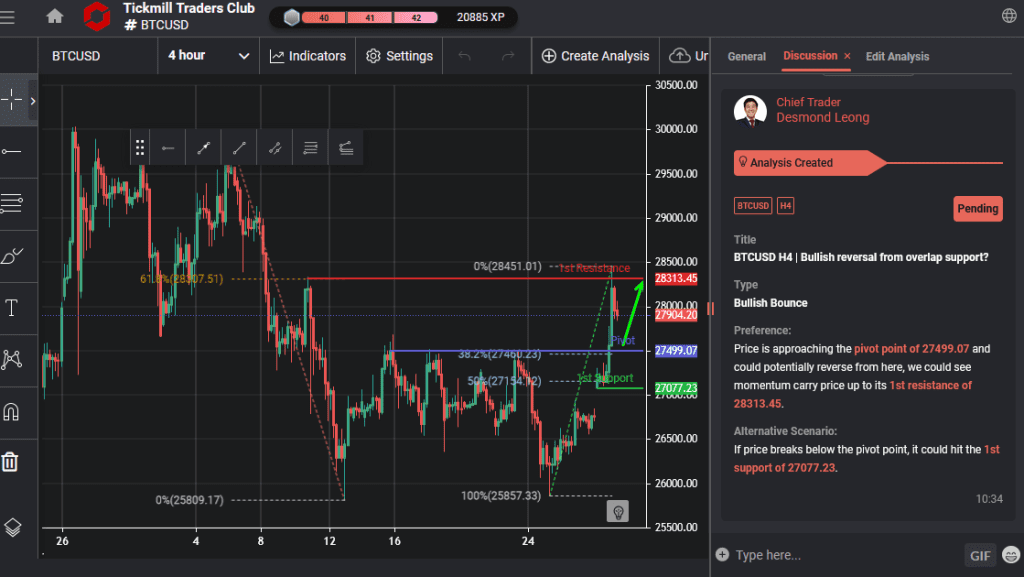Screen dimensions: 1024x577
Task: Select the XABCD pattern tool
Action: point(13,358)
